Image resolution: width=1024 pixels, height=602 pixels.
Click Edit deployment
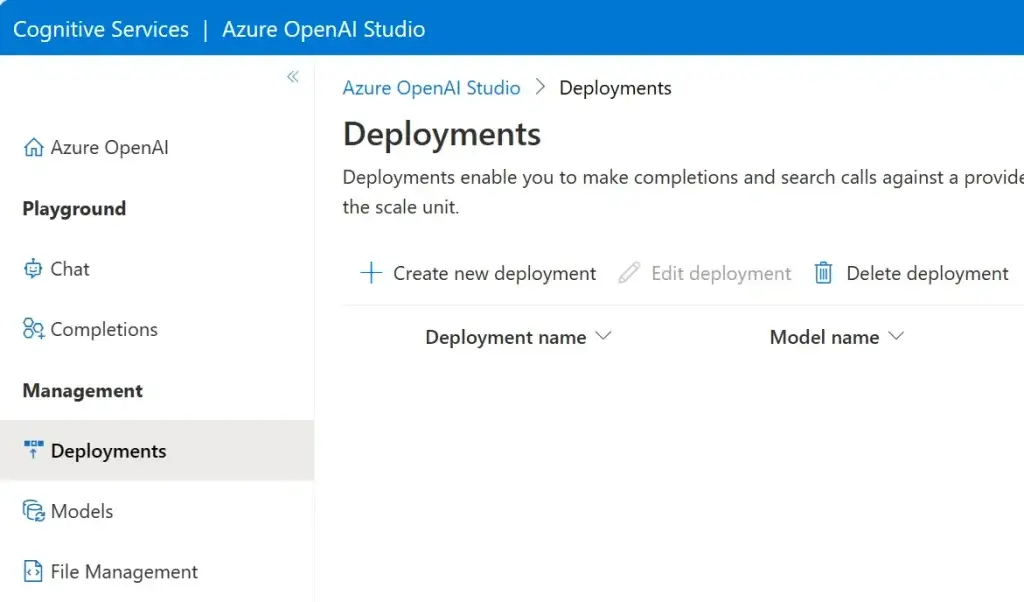pyautogui.click(x=705, y=273)
